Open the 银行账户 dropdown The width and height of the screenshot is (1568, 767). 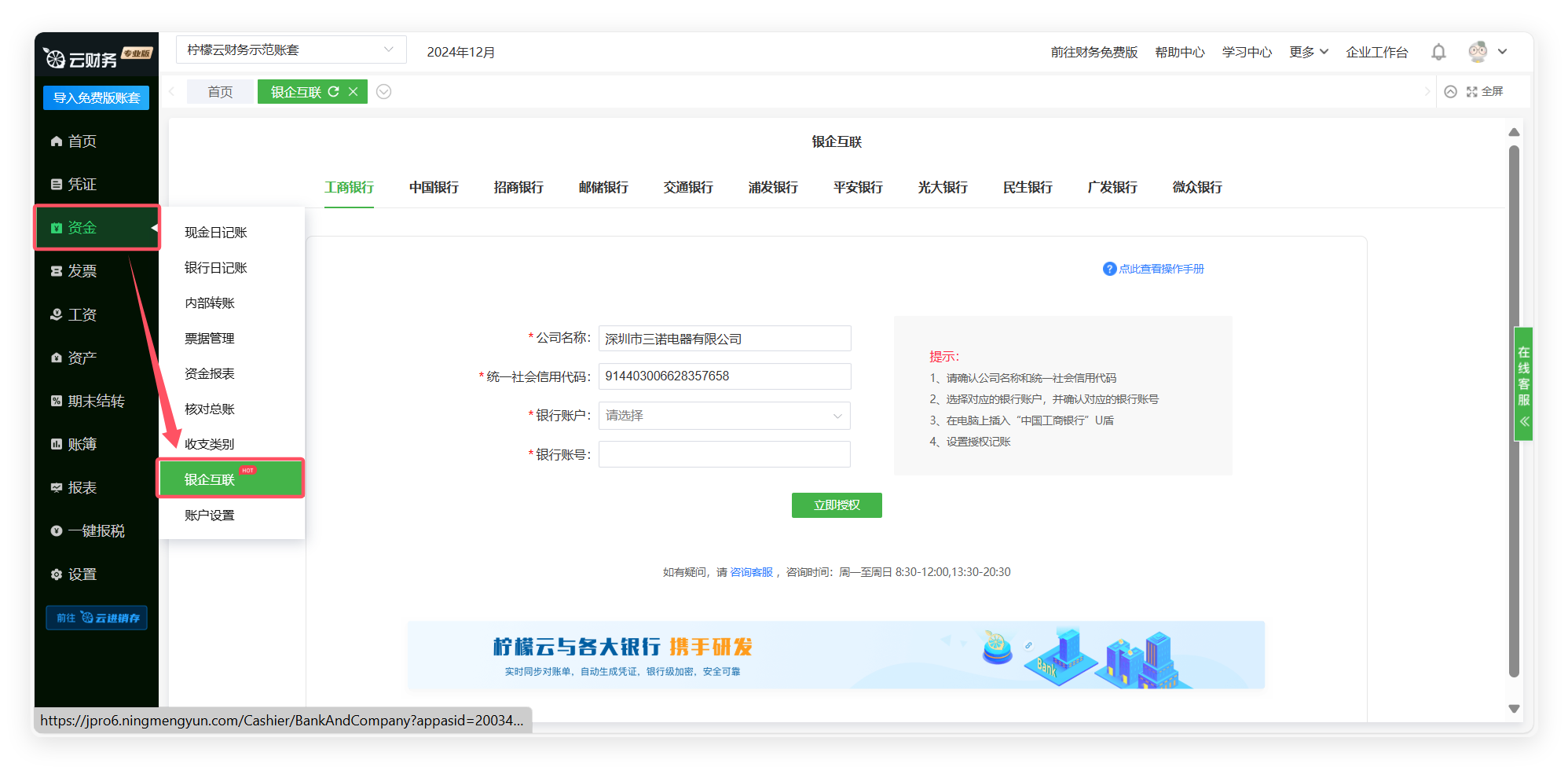pyautogui.click(x=724, y=416)
